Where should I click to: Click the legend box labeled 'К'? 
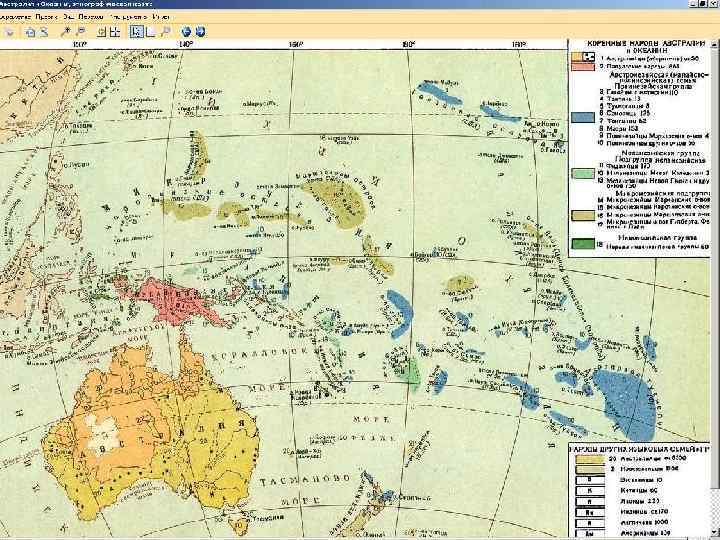590,491
